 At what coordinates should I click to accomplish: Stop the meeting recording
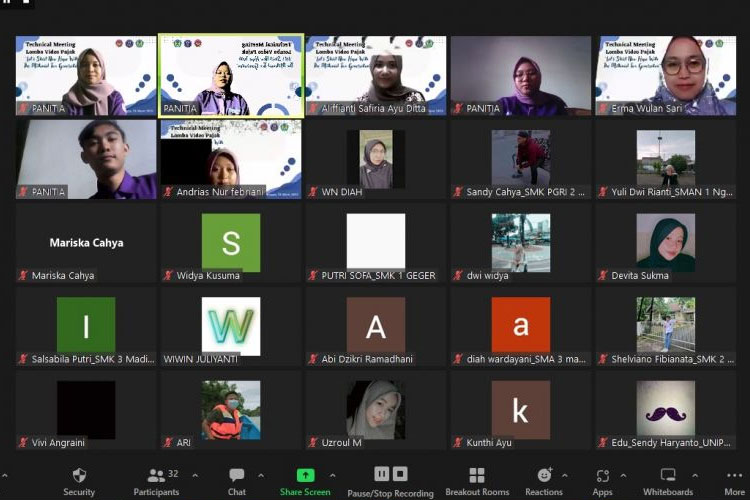(x=400, y=474)
